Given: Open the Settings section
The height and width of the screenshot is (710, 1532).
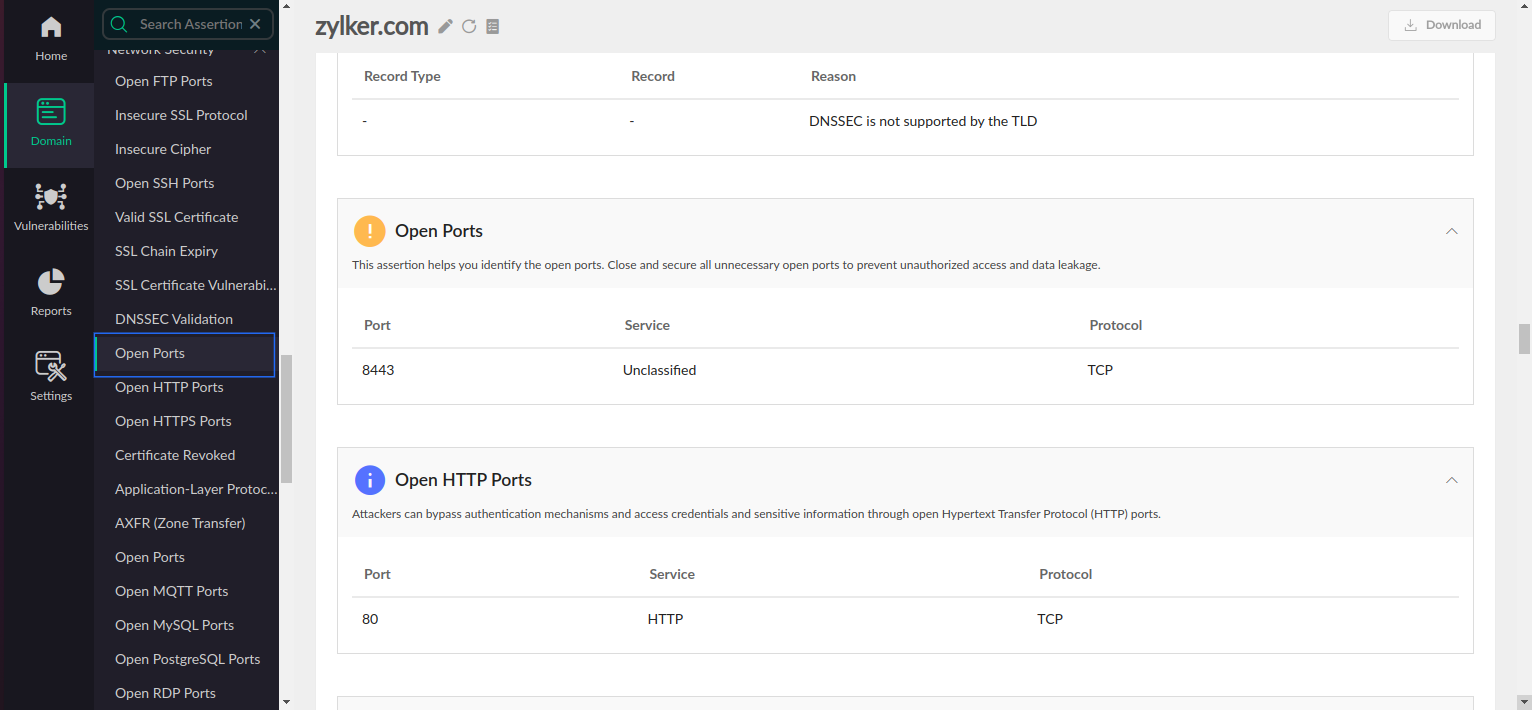Looking at the screenshot, I should point(51,377).
